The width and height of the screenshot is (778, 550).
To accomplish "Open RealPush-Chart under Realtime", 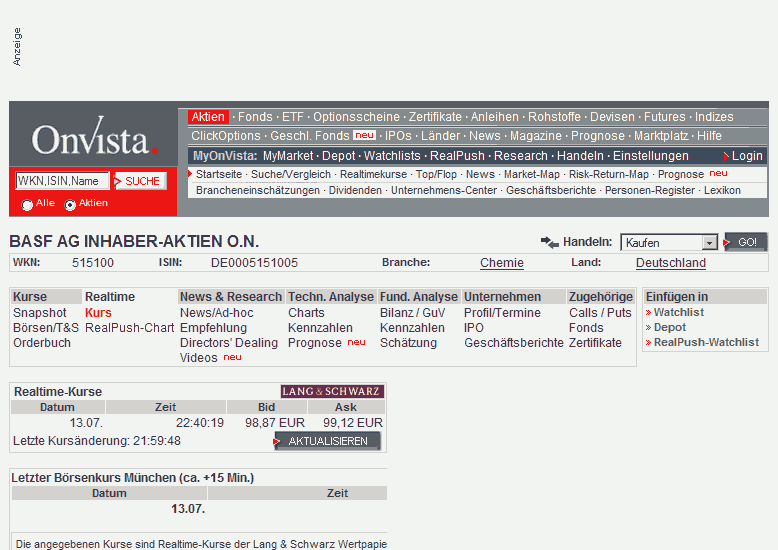I will (130, 328).
